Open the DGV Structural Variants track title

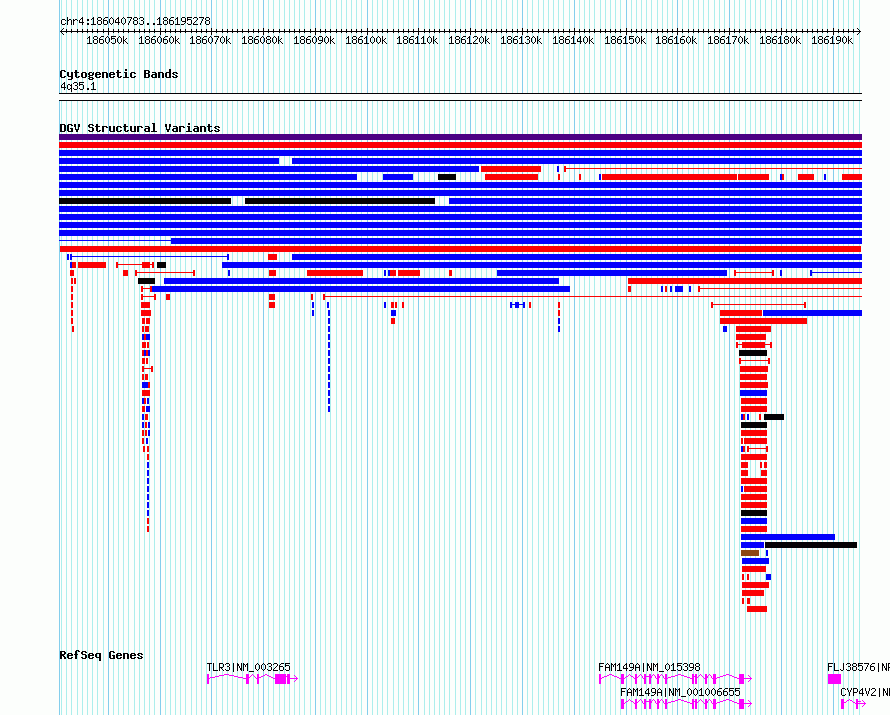[x=140, y=128]
